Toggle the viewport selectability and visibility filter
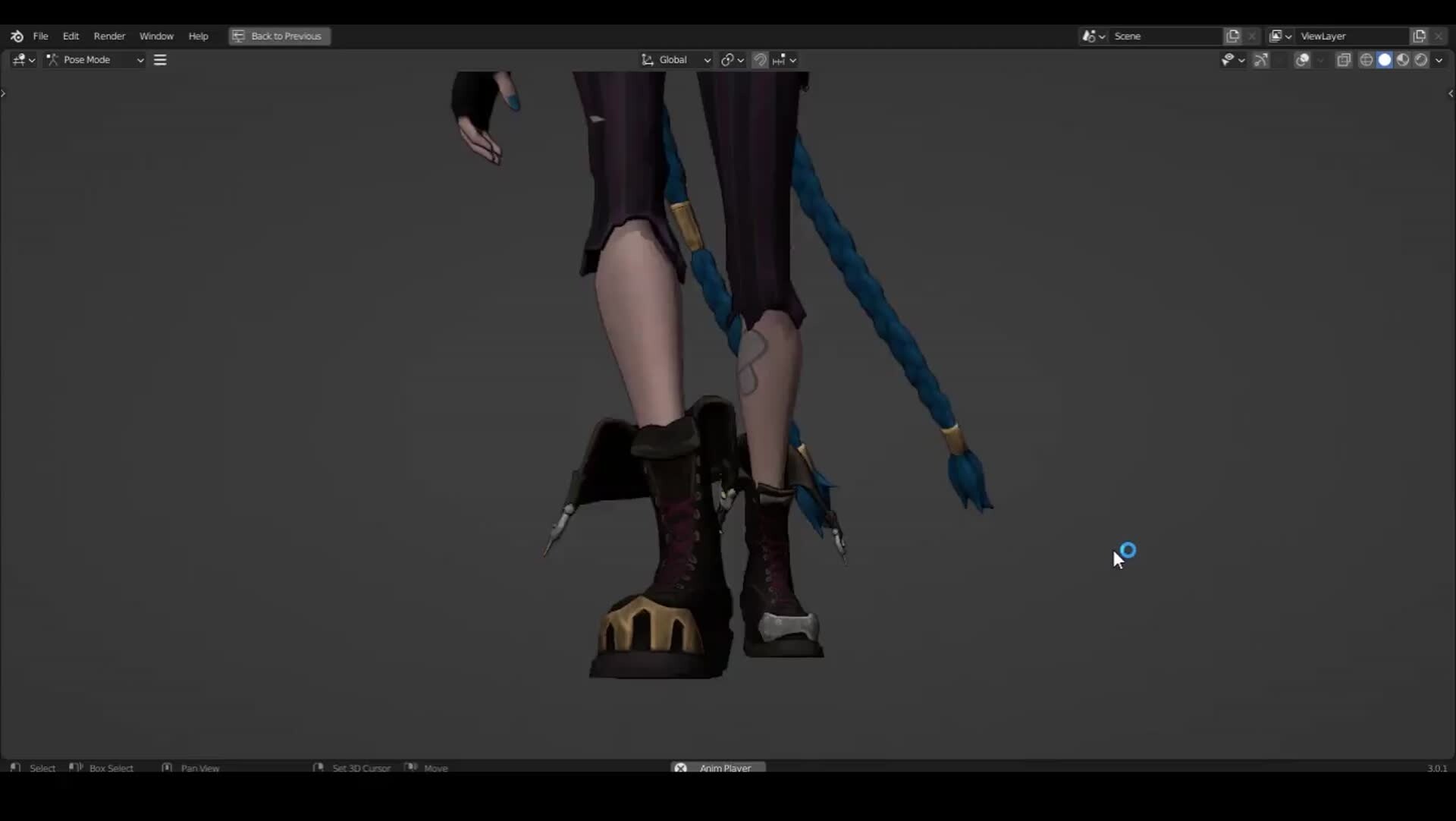 (x=1228, y=60)
